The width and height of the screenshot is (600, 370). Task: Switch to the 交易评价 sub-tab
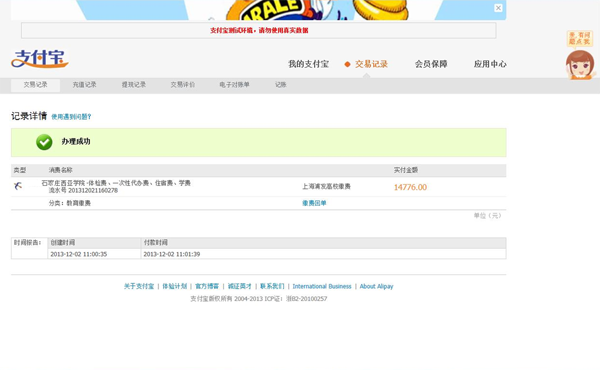click(183, 85)
